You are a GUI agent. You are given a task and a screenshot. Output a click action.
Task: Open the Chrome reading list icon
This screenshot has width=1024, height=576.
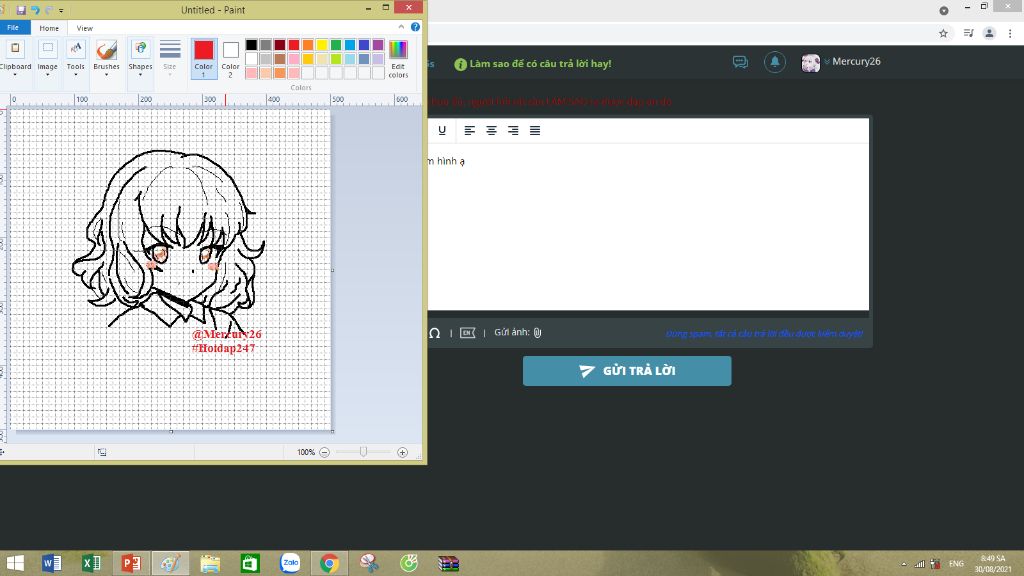click(x=968, y=33)
